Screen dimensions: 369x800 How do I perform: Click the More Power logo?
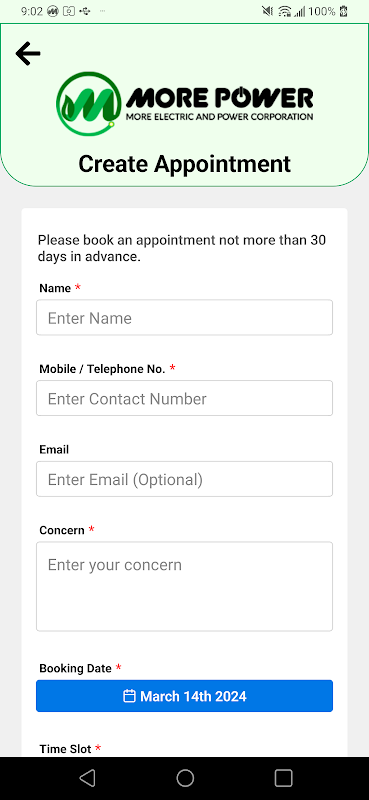click(184, 104)
